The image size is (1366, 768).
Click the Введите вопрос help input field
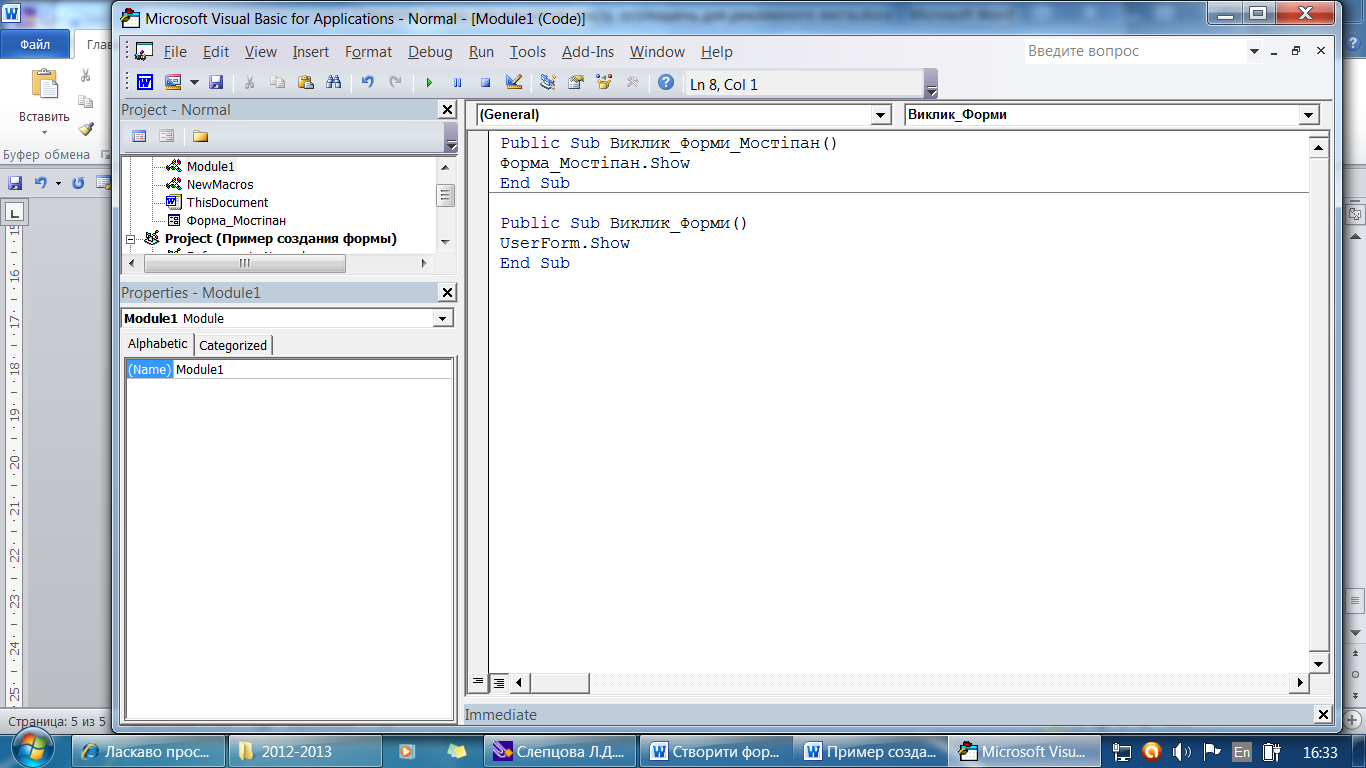[1134, 51]
